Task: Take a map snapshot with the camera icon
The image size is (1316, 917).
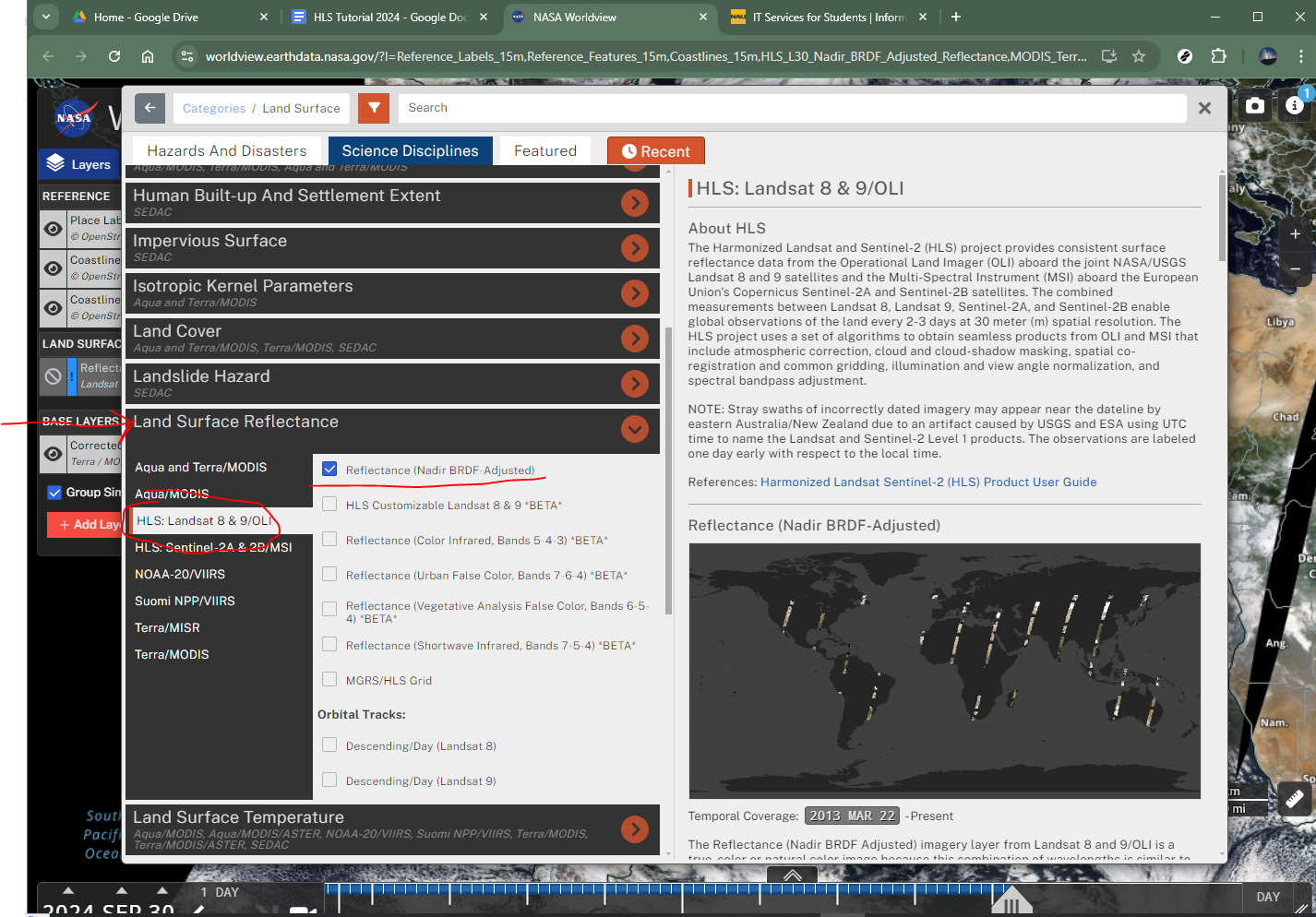Action: [x=1254, y=105]
